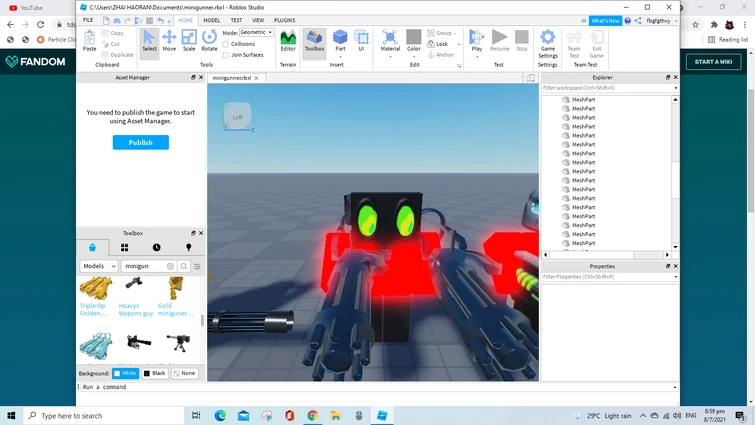Image resolution: width=755 pixels, height=425 pixels.
Task: Expand the Material dropdown arrow
Action: pos(390,57)
